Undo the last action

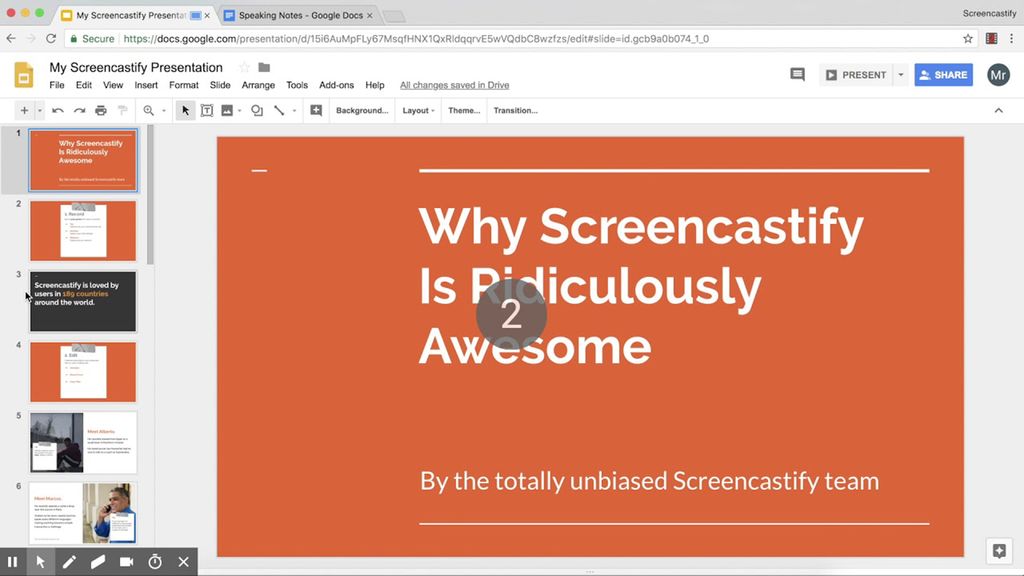pyautogui.click(x=57, y=110)
